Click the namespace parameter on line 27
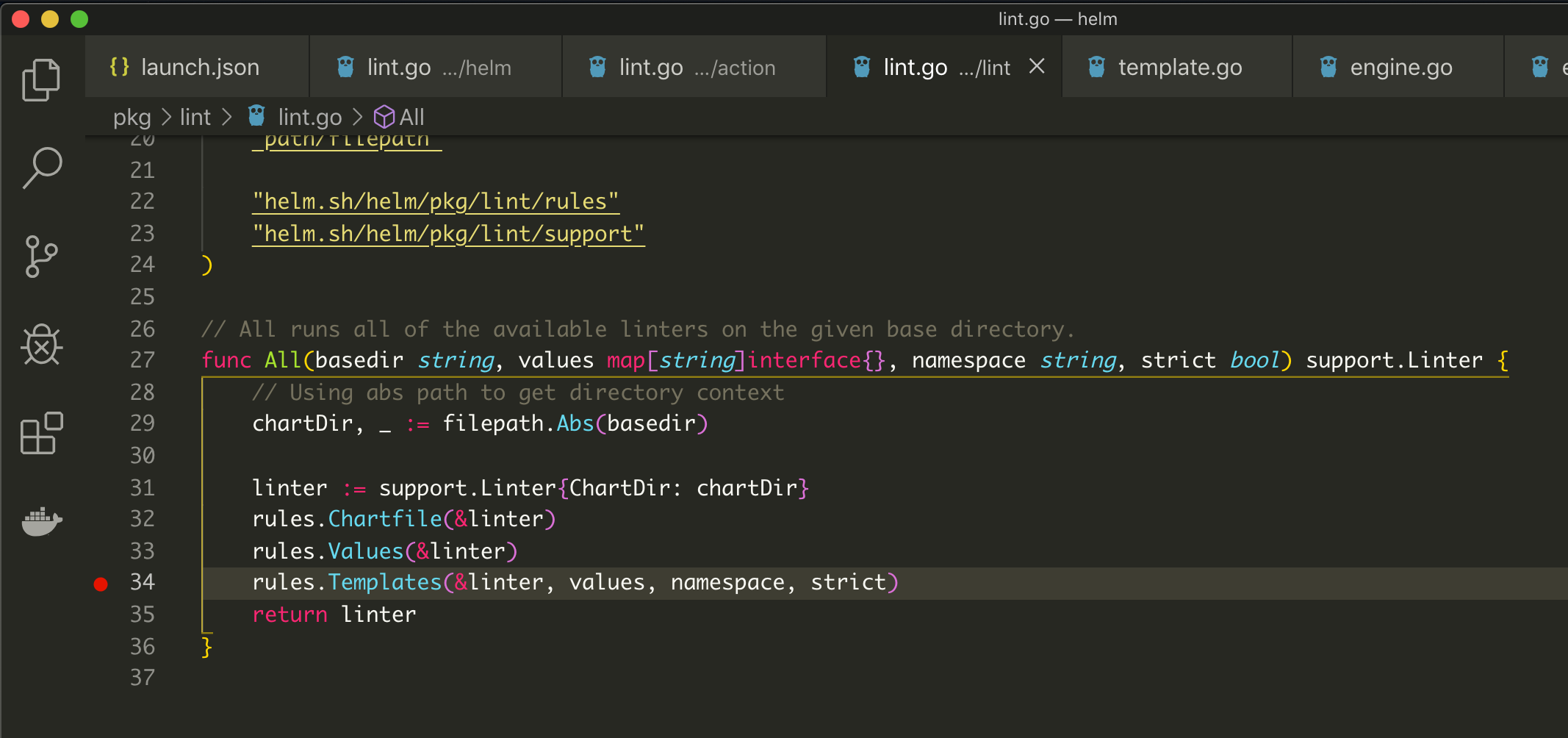The height and width of the screenshot is (738, 1568). coord(968,360)
